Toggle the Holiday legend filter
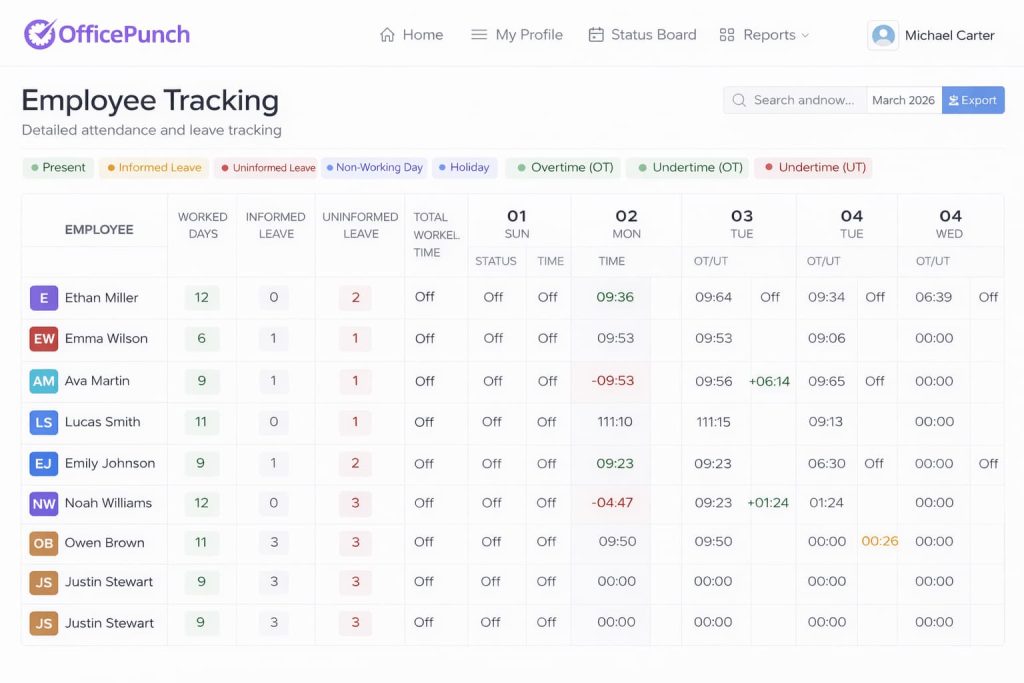Viewport: 1024px width, 683px height. pos(464,168)
